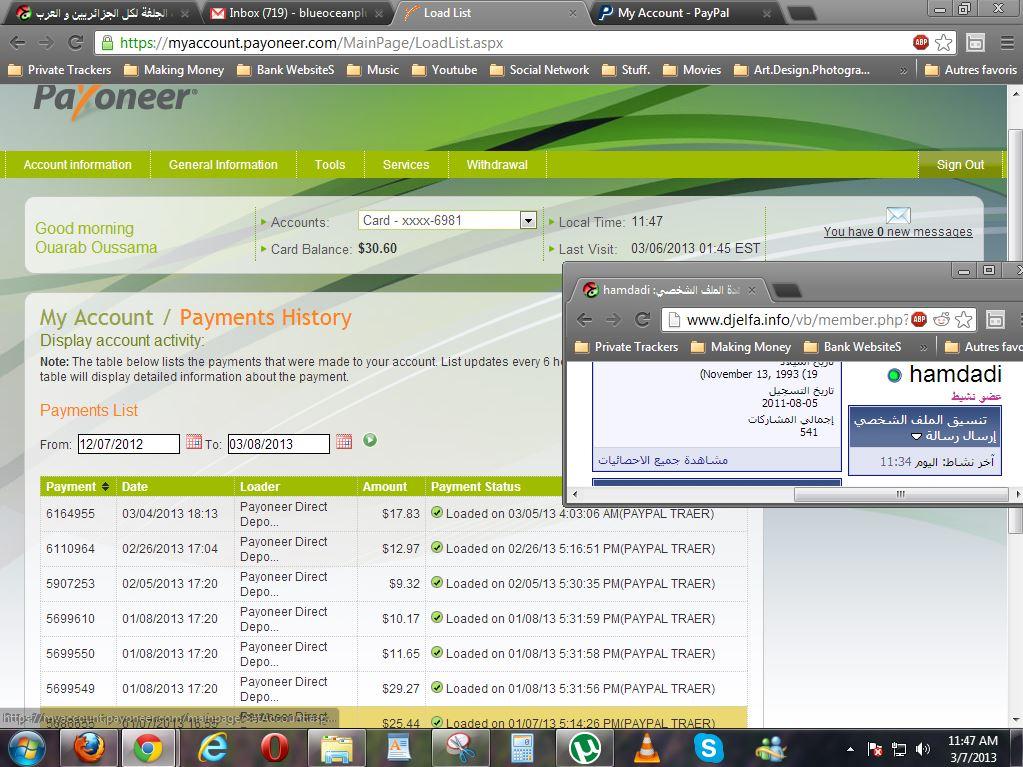1023x767 pixels.
Task: Show hidden system tray icons
Action: tap(850, 749)
